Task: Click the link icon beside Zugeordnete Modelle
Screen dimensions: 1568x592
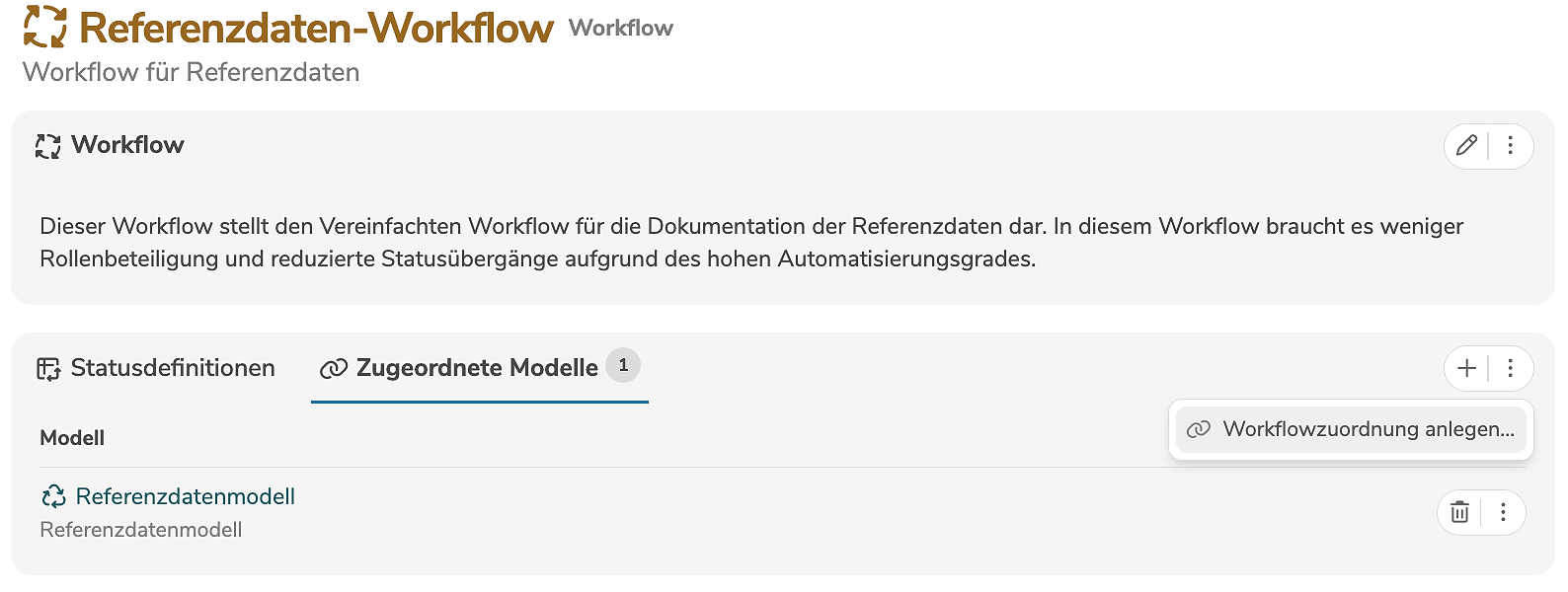Action: pyautogui.click(x=334, y=366)
